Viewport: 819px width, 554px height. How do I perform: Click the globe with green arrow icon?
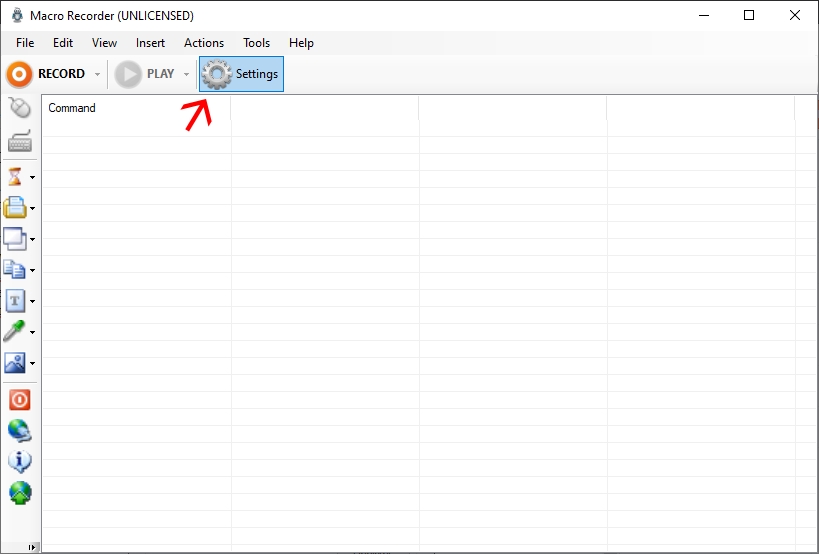[x=20, y=492]
